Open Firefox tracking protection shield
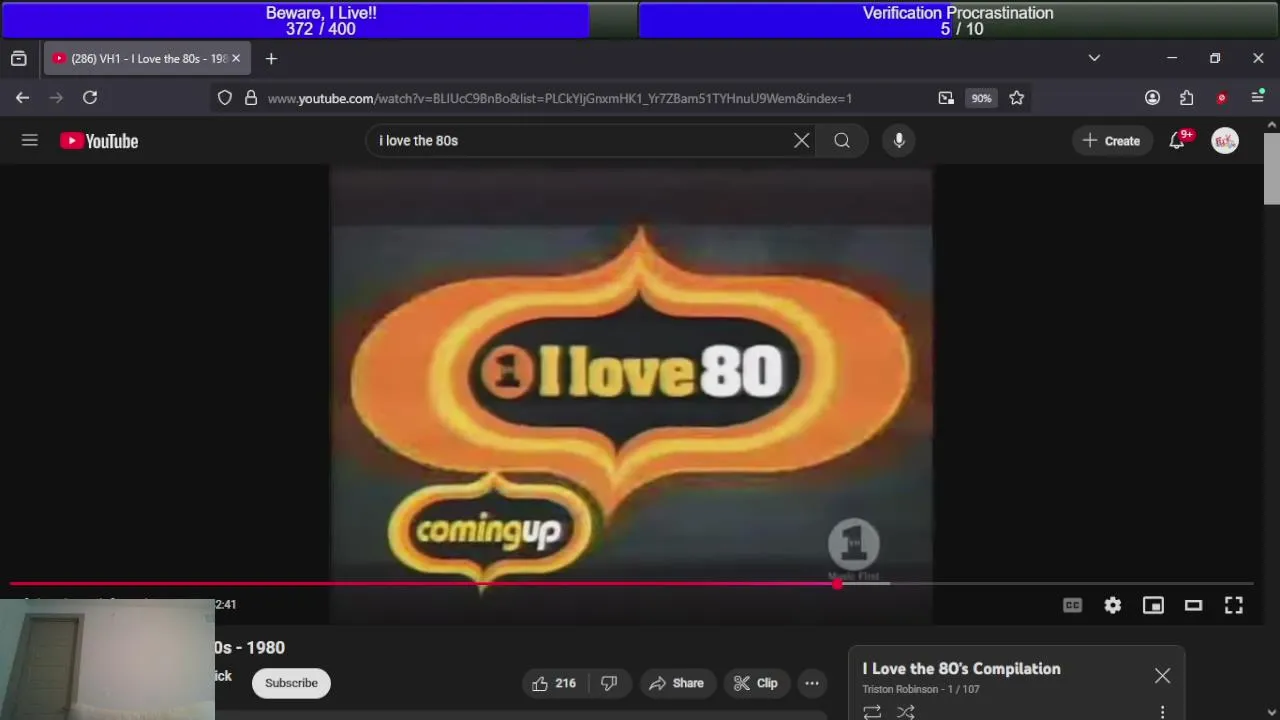Image resolution: width=1280 pixels, height=720 pixels. [225, 98]
